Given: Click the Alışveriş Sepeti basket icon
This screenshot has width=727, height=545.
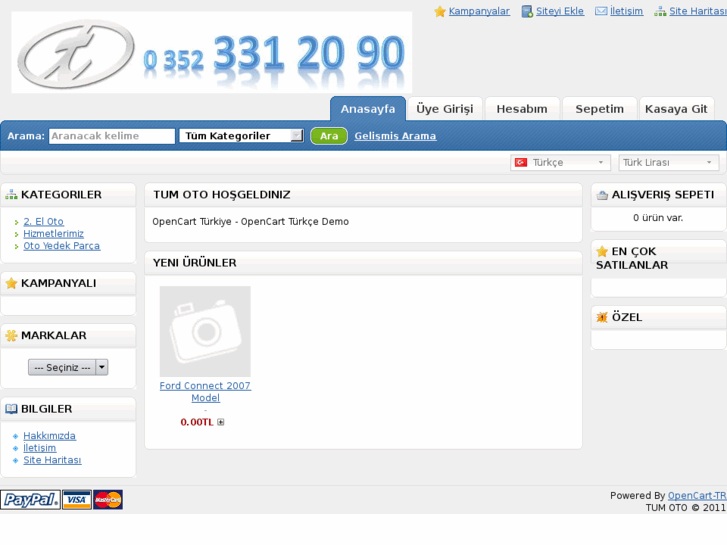Looking at the screenshot, I should [x=602, y=195].
